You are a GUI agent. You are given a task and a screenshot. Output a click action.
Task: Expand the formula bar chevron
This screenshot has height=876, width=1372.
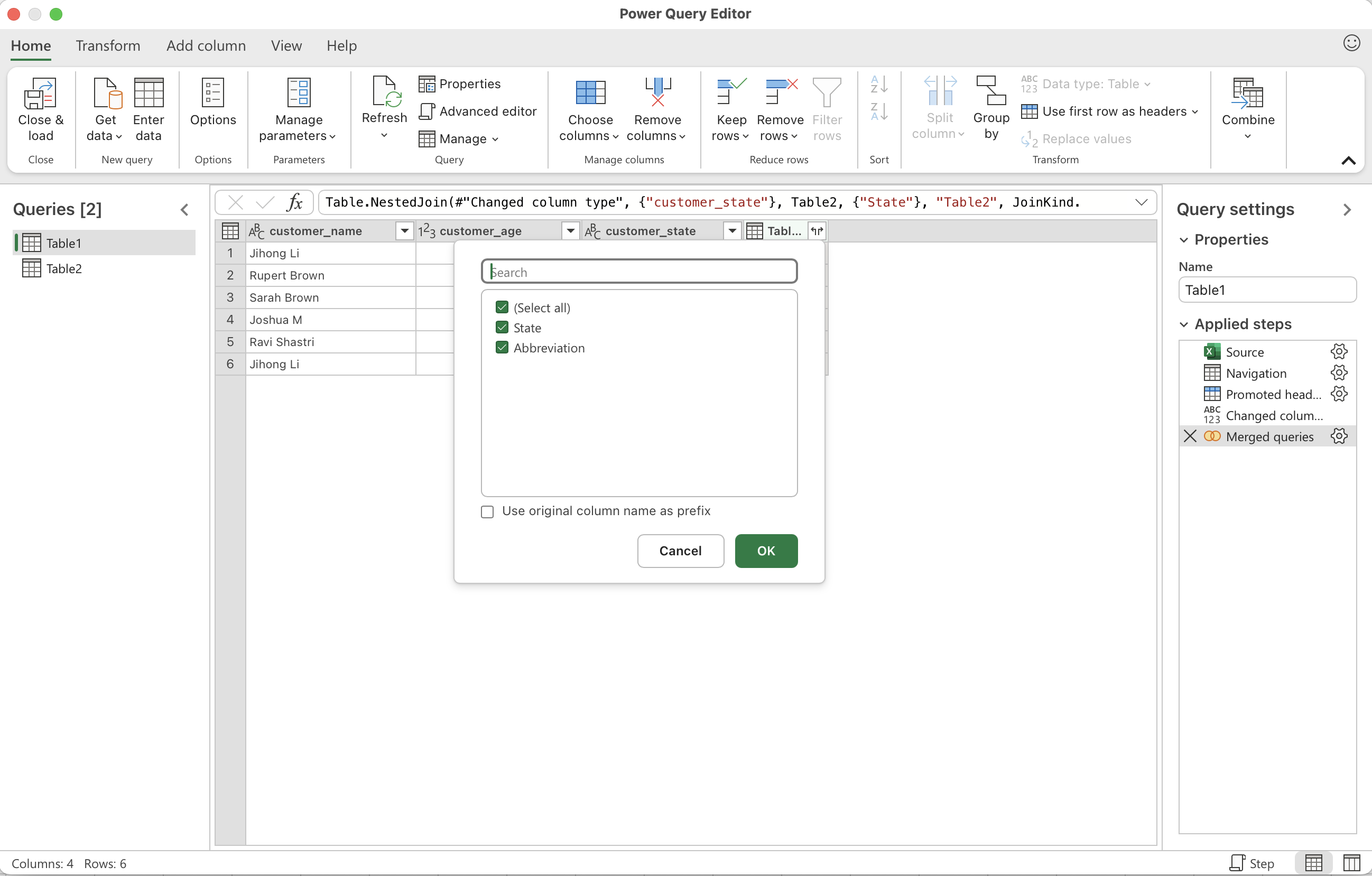click(1141, 203)
